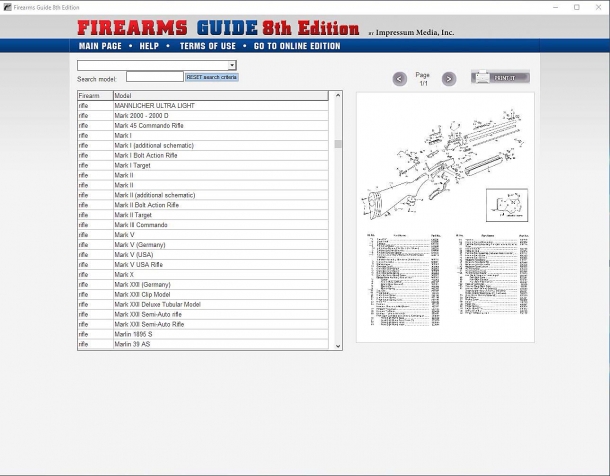
Task: Click the model list scrollbar thumb
Action: [x=338, y=144]
